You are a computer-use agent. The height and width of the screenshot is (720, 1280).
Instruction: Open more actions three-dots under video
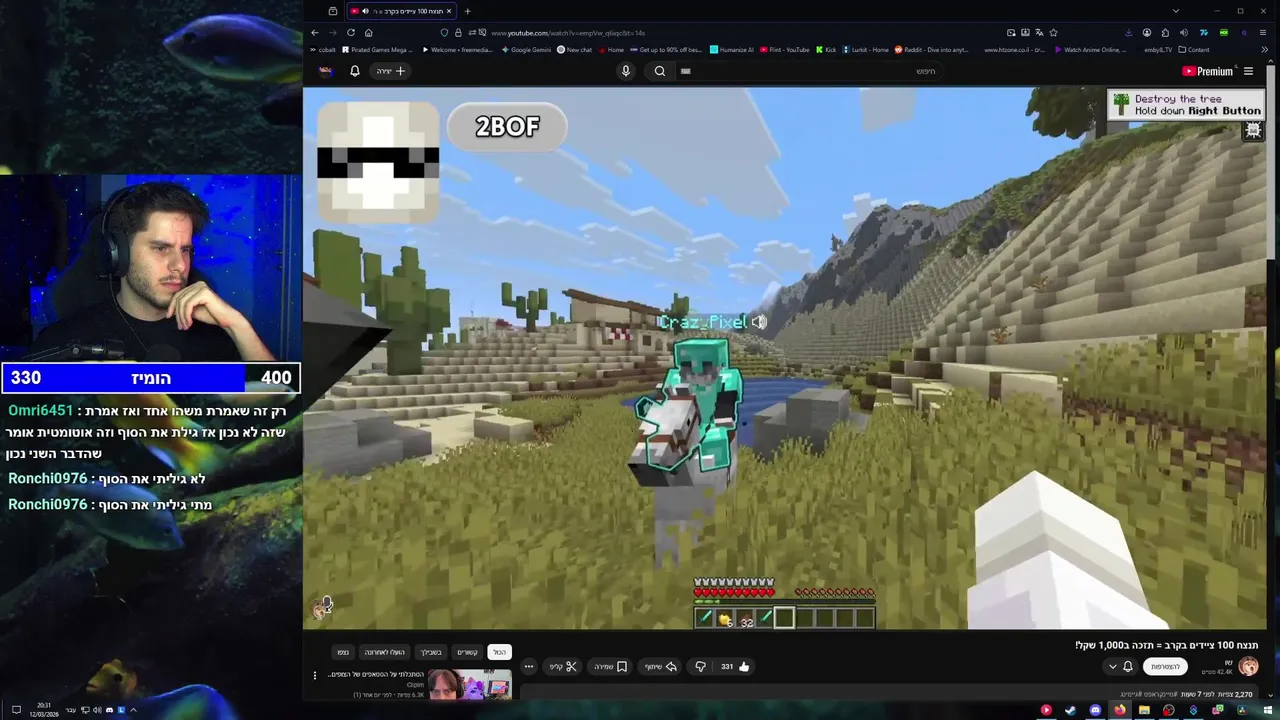tap(529, 667)
